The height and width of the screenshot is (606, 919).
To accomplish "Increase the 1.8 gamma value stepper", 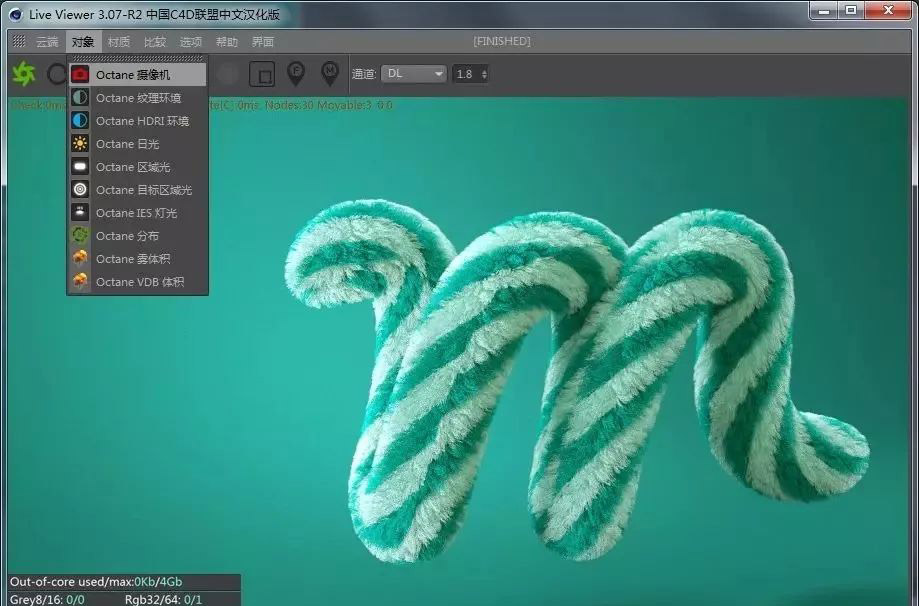I will pyautogui.click(x=486, y=69).
